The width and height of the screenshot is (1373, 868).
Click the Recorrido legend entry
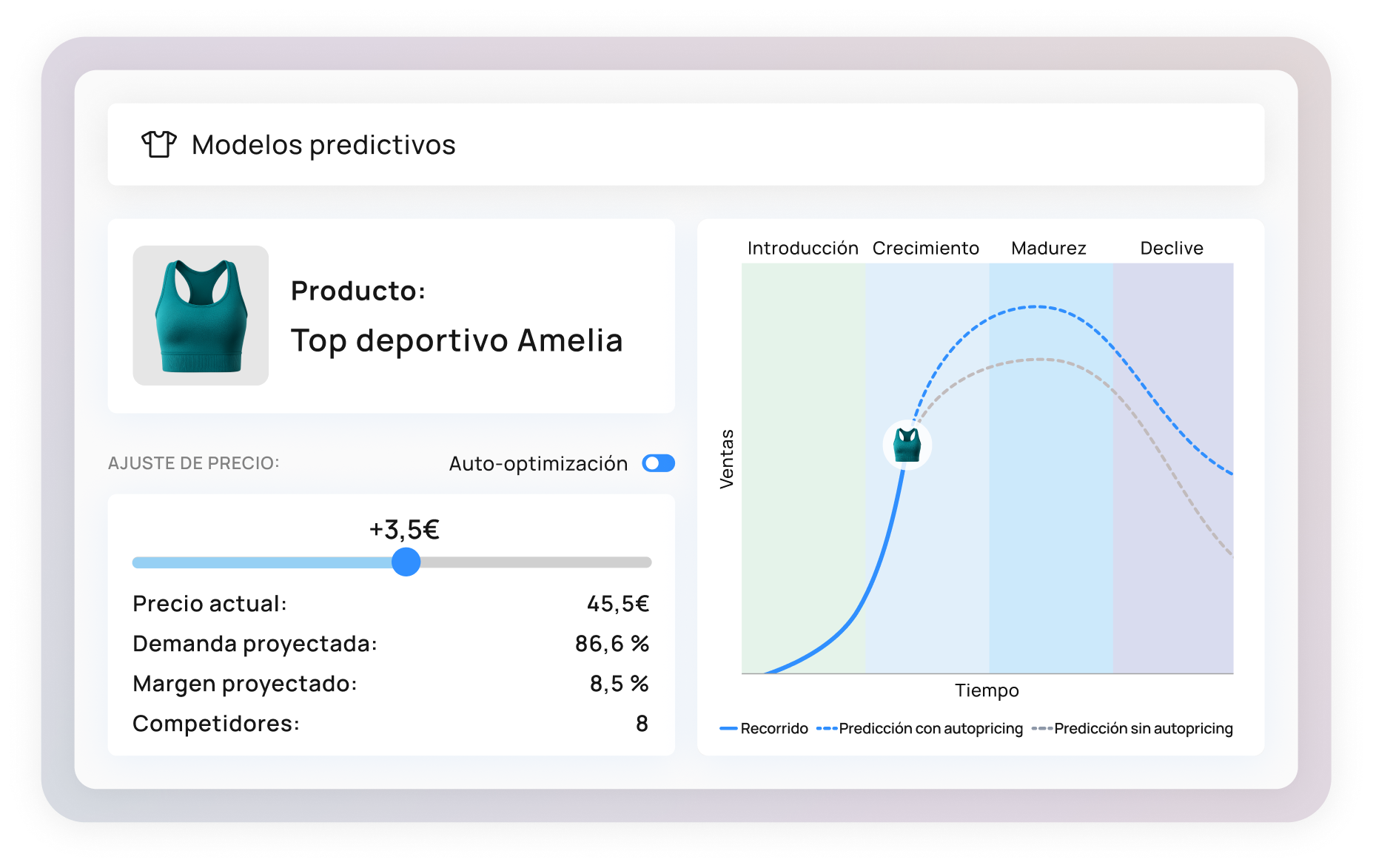[765, 729]
